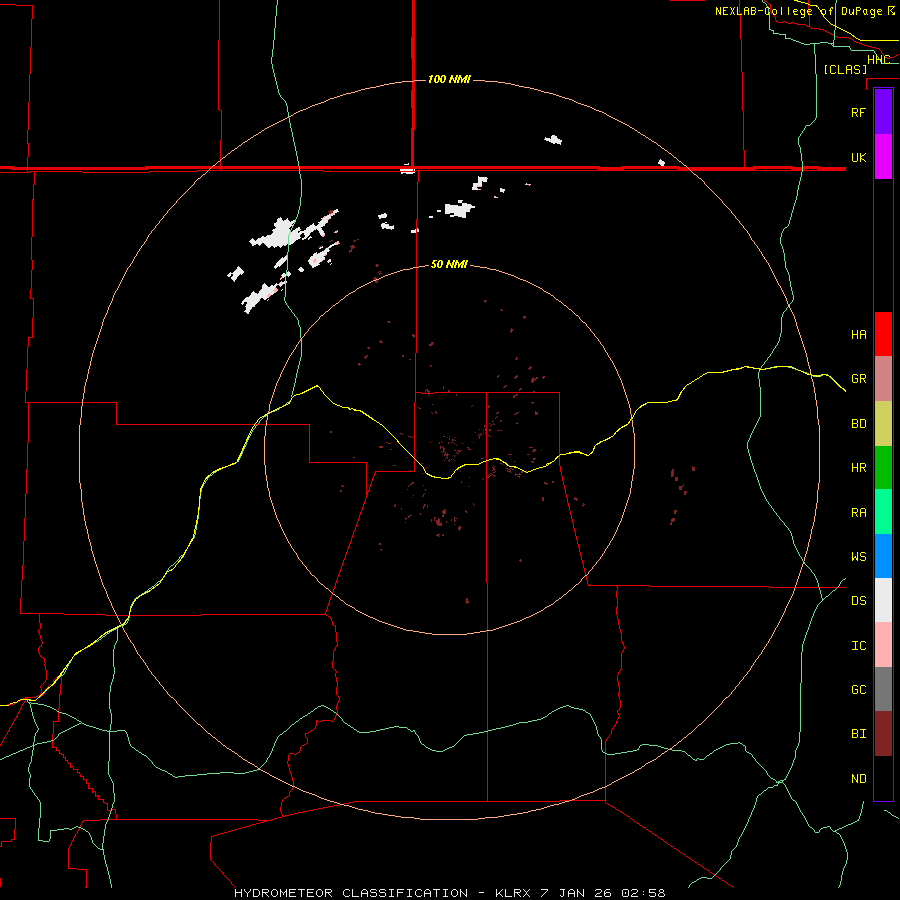Click the KLRX 7 JAN 26 02:58 timestamp
Screen dimensions: 900x900
tap(580, 893)
